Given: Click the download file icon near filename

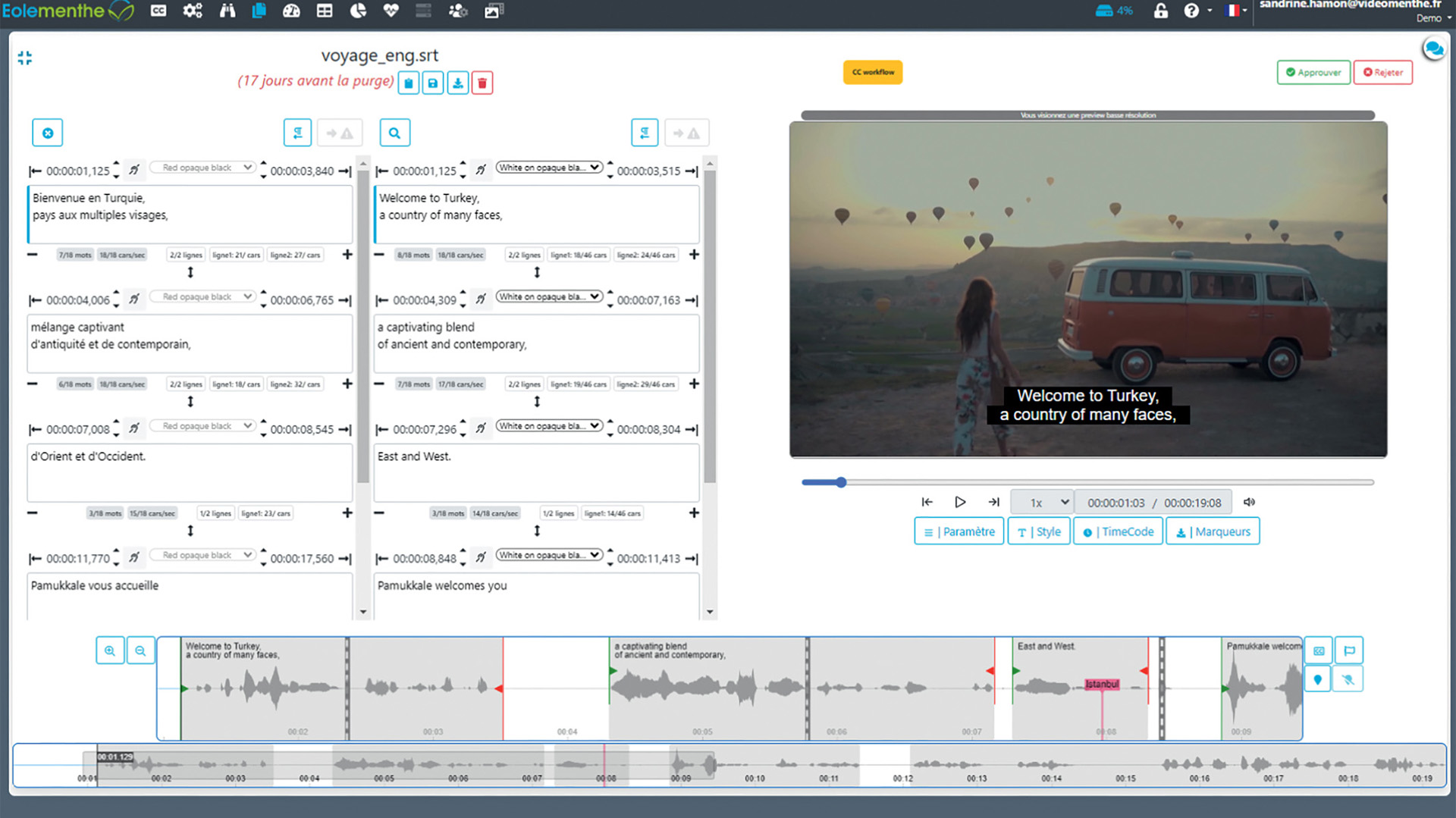Looking at the screenshot, I should pos(458,83).
